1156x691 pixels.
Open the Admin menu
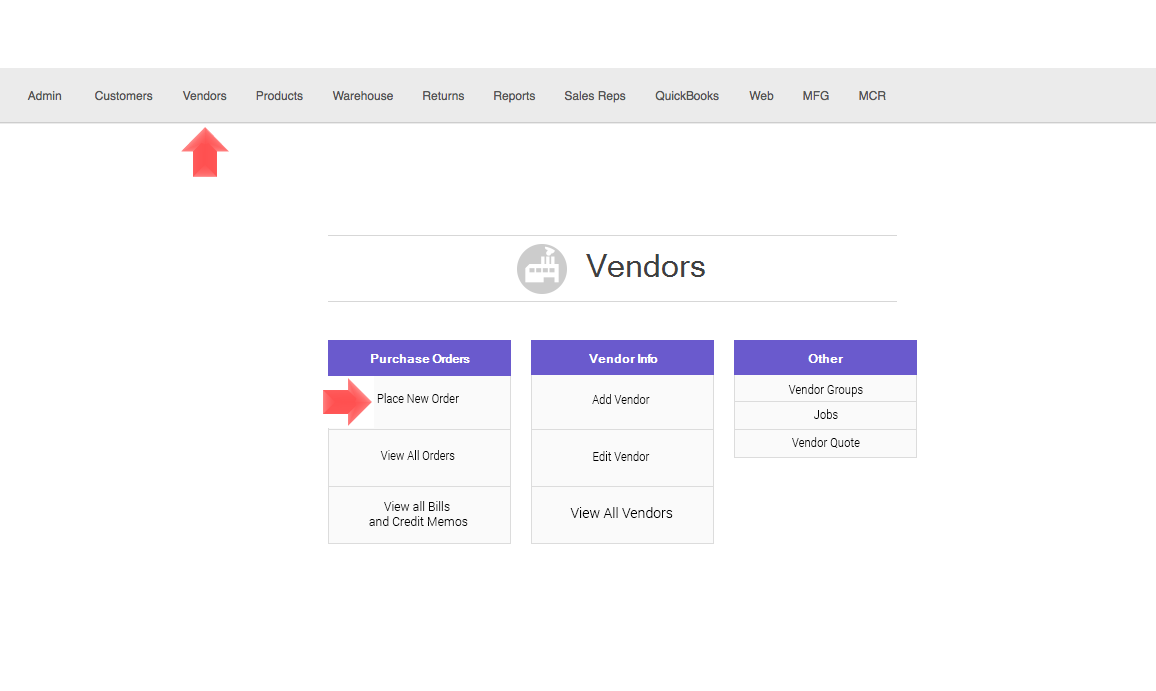[x=45, y=96]
